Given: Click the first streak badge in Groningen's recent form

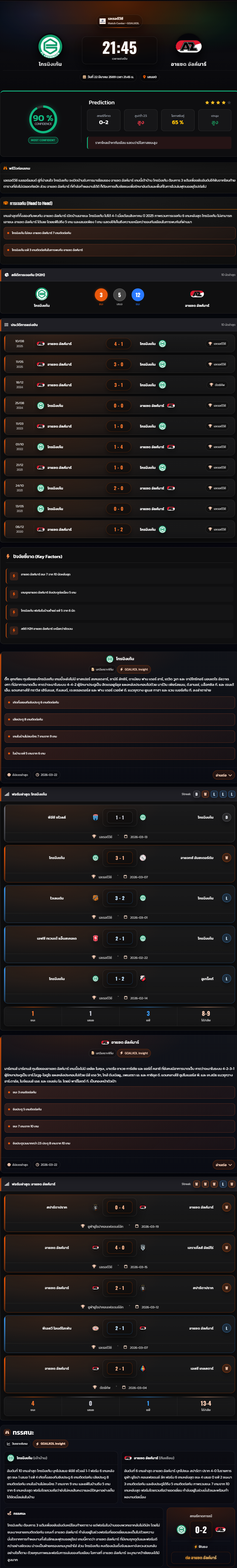Looking at the screenshot, I should point(196,794).
